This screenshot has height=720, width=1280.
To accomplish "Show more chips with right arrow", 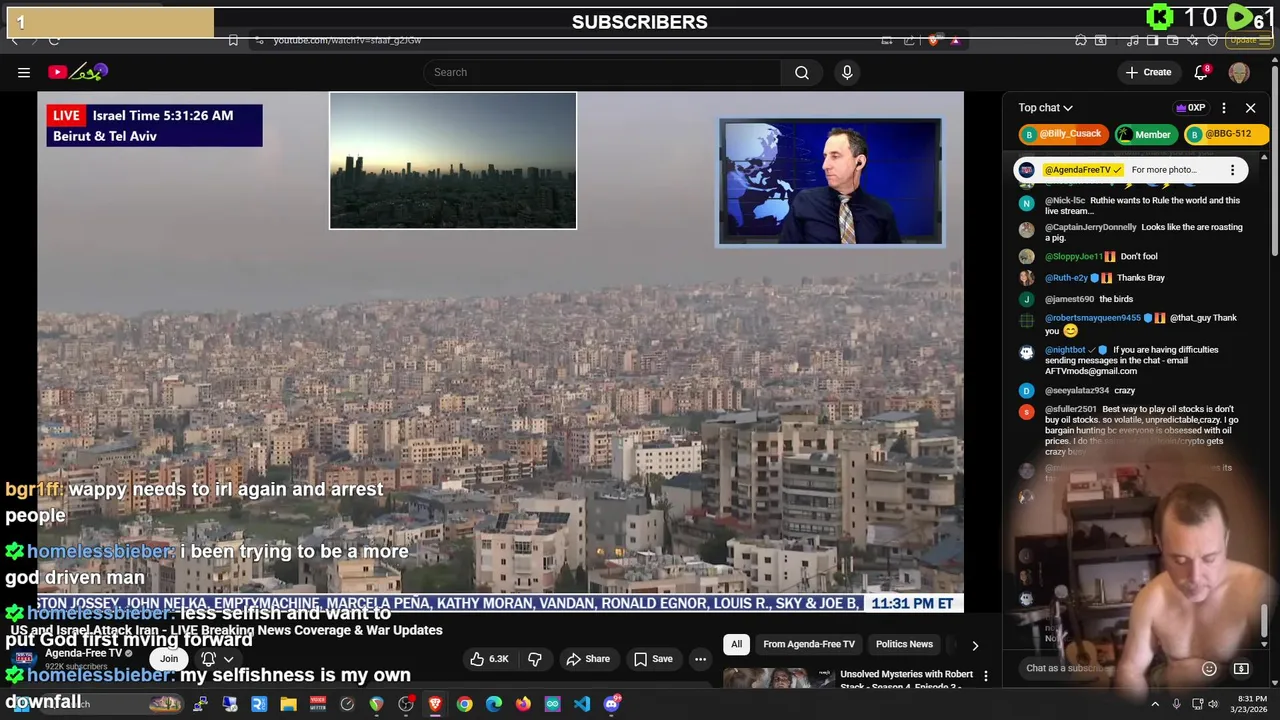I will (975, 645).
